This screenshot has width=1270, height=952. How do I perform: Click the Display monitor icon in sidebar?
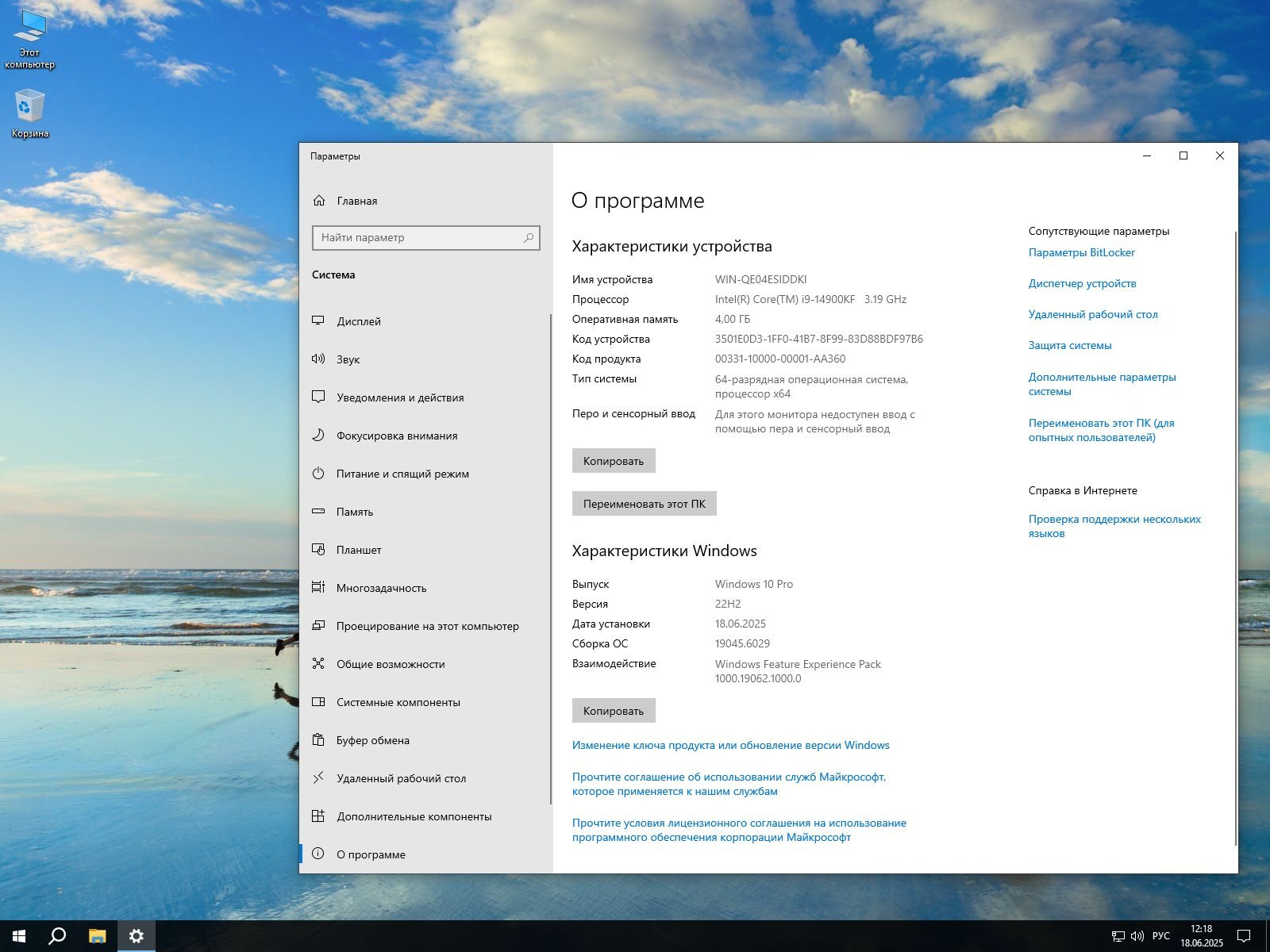tap(318, 321)
